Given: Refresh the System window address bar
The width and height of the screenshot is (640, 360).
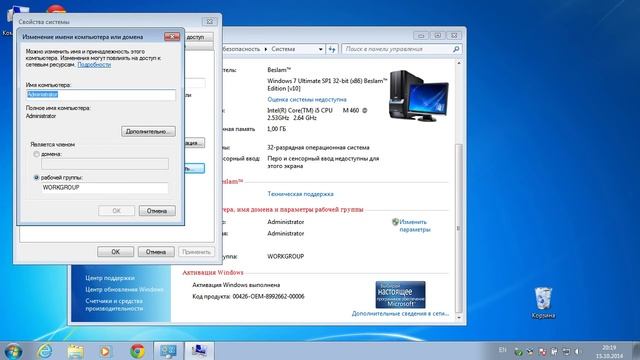Looking at the screenshot, I should (332, 49).
